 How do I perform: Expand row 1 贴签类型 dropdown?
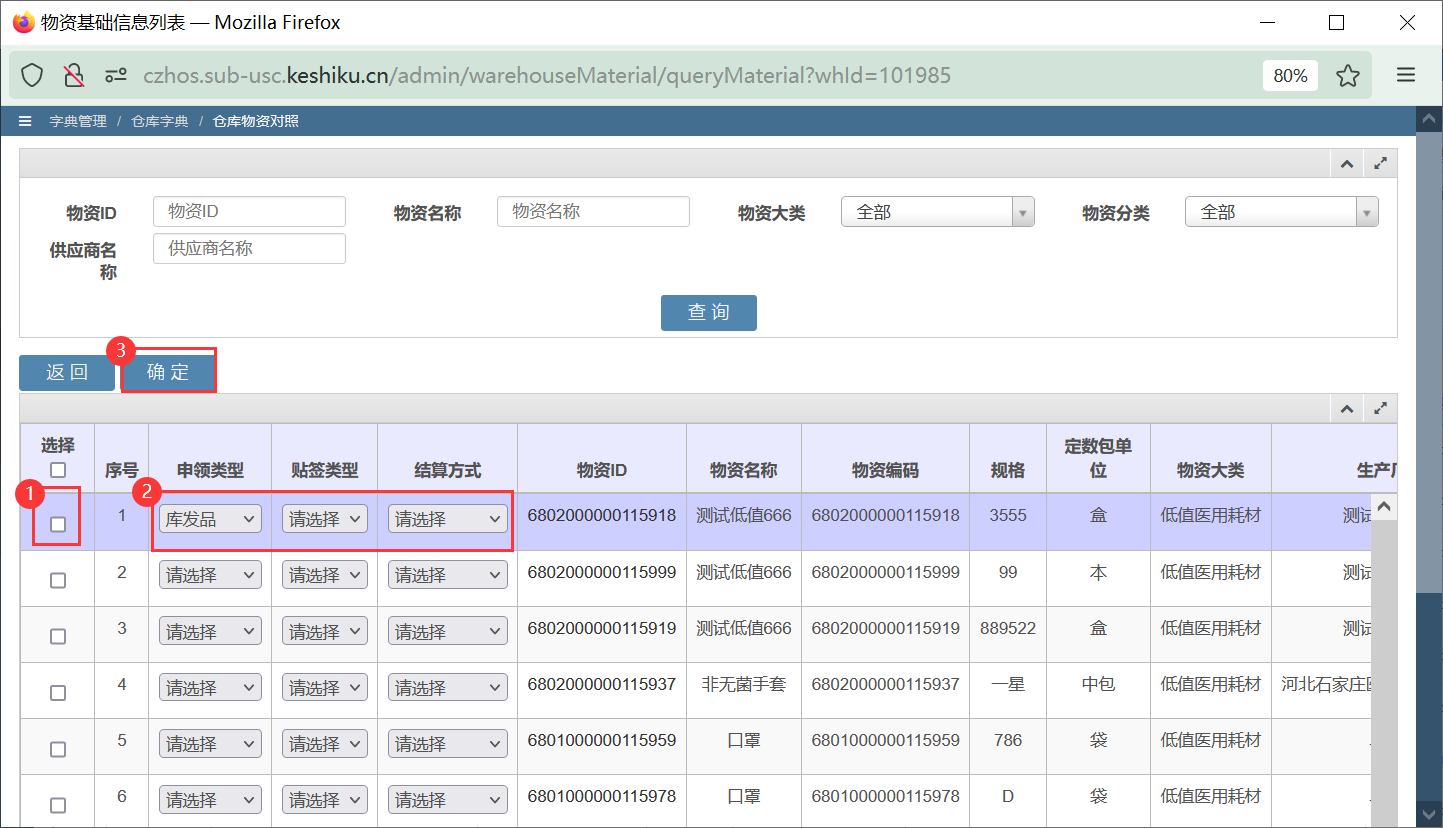(x=325, y=519)
